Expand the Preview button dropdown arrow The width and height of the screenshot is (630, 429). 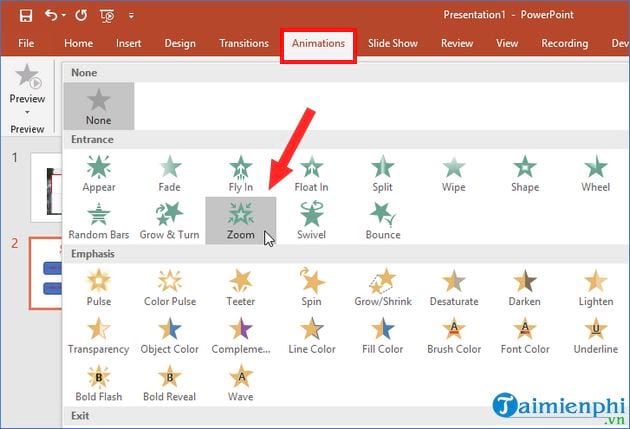(x=27, y=112)
